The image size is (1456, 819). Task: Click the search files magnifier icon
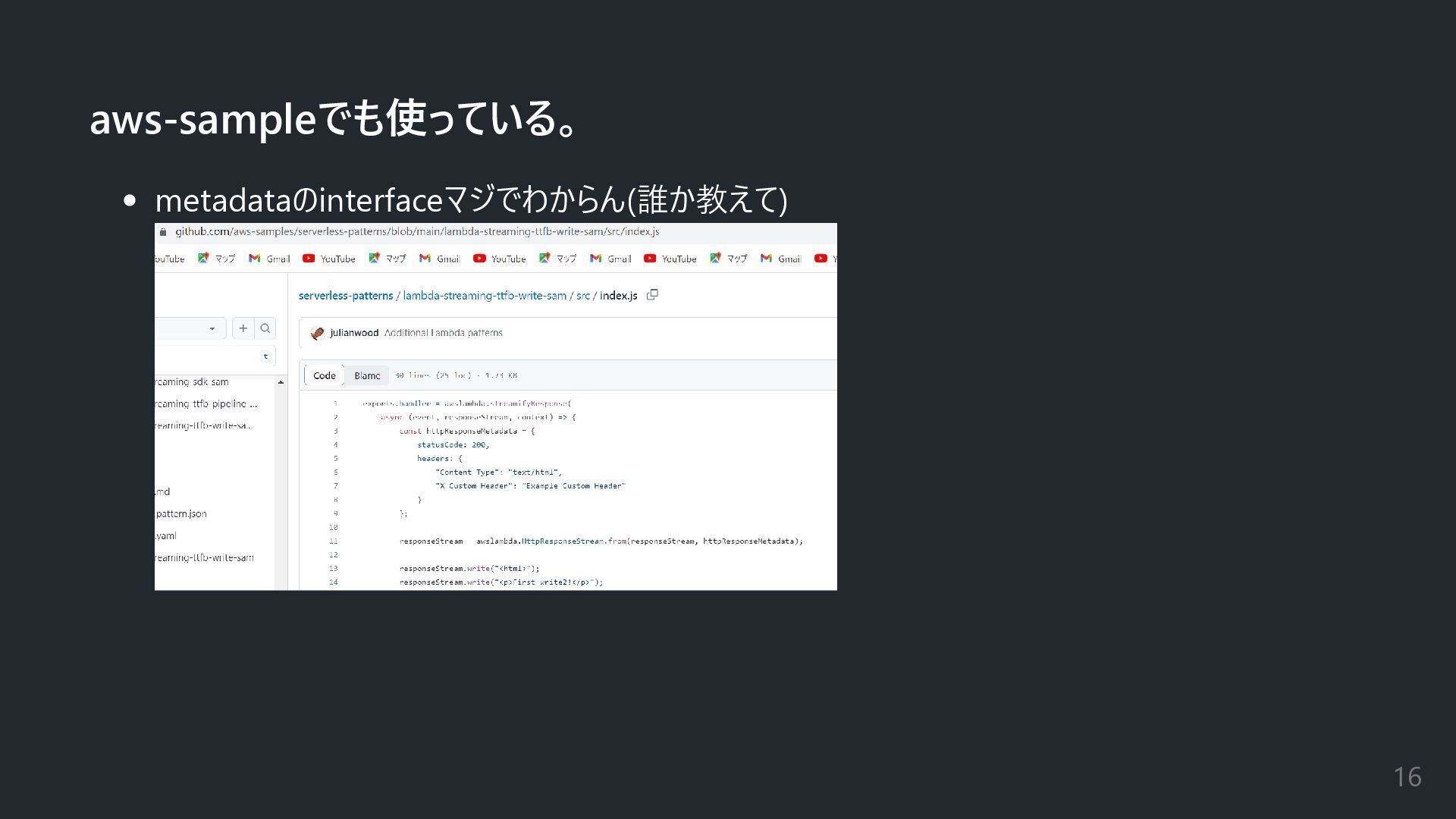point(265,328)
